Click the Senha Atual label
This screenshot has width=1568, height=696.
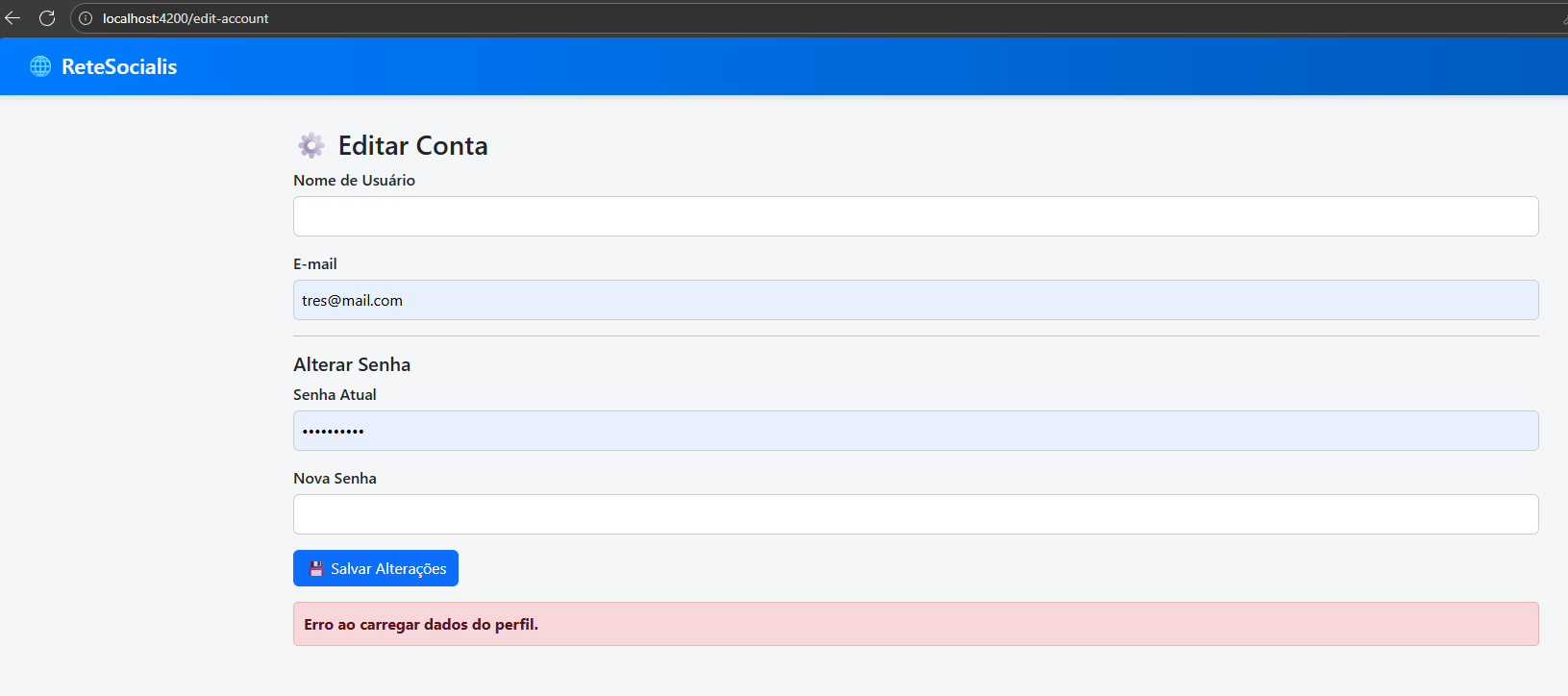point(335,395)
